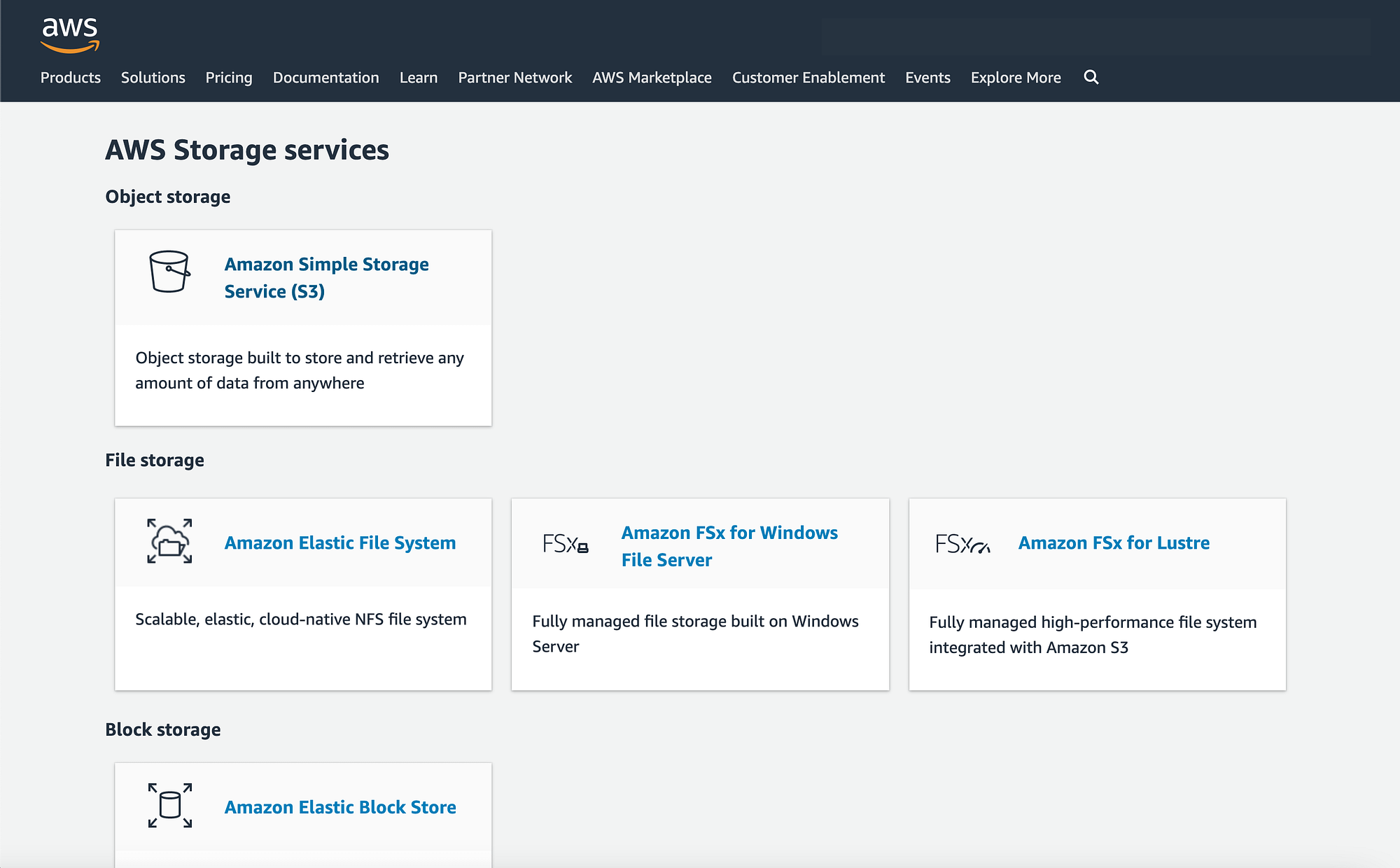Screen dimensions: 1400x868
Task: Click 'Fully managed file storage built on Windows Server'
Action: click(x=695, y=633)
